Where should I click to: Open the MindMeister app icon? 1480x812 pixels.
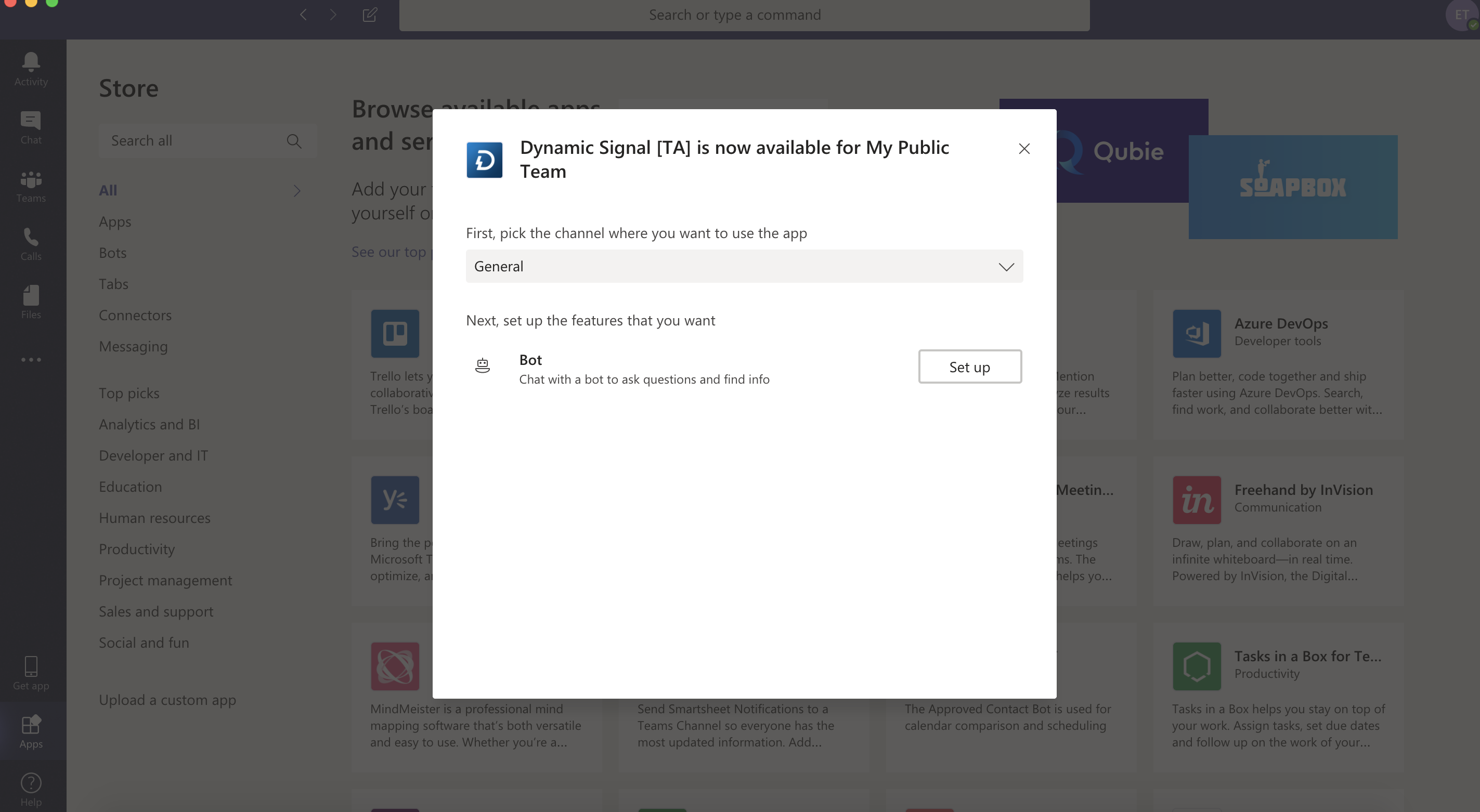pyautogui.click(x=395, y=666)
